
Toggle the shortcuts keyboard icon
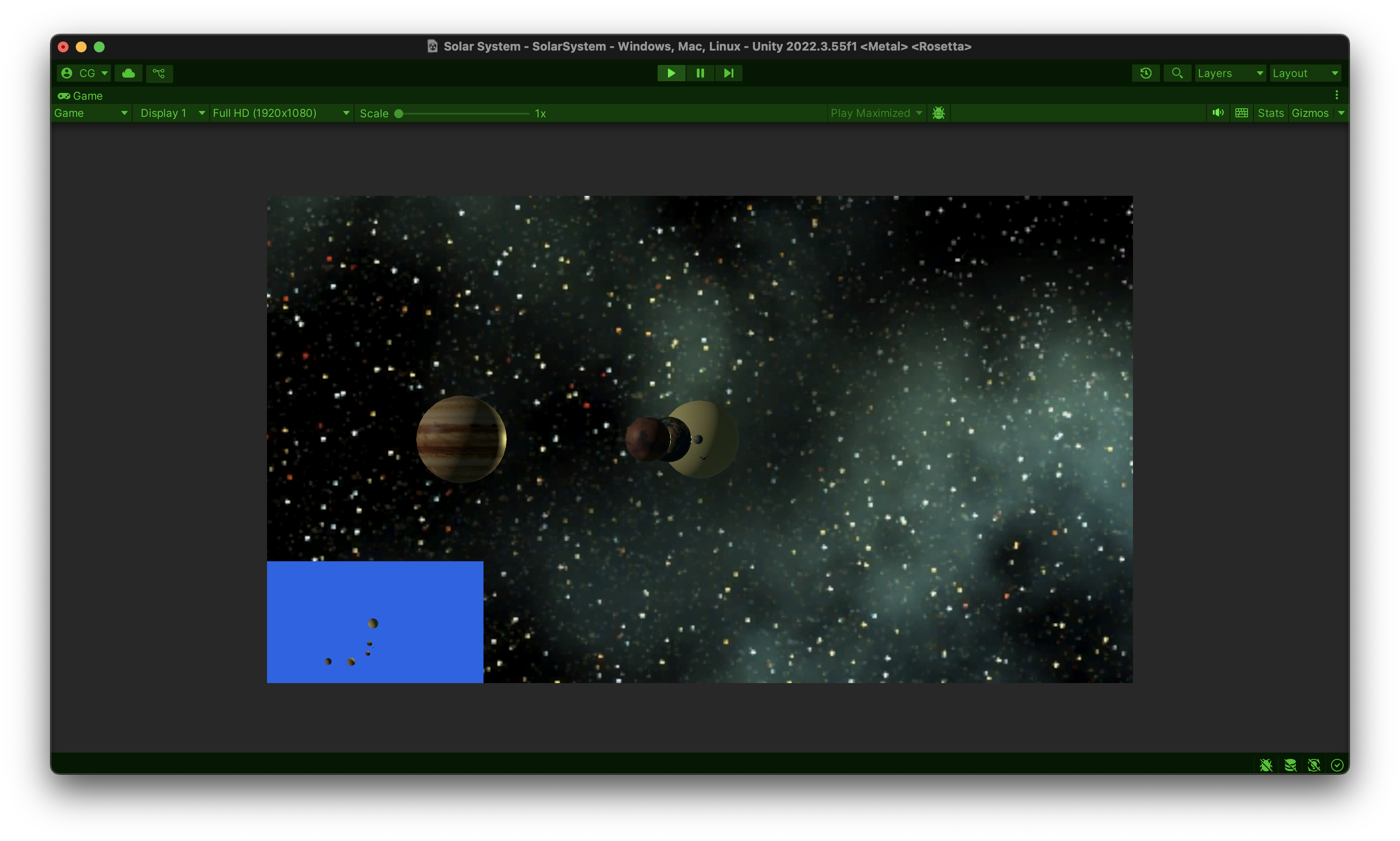[x=1241, y=113]
